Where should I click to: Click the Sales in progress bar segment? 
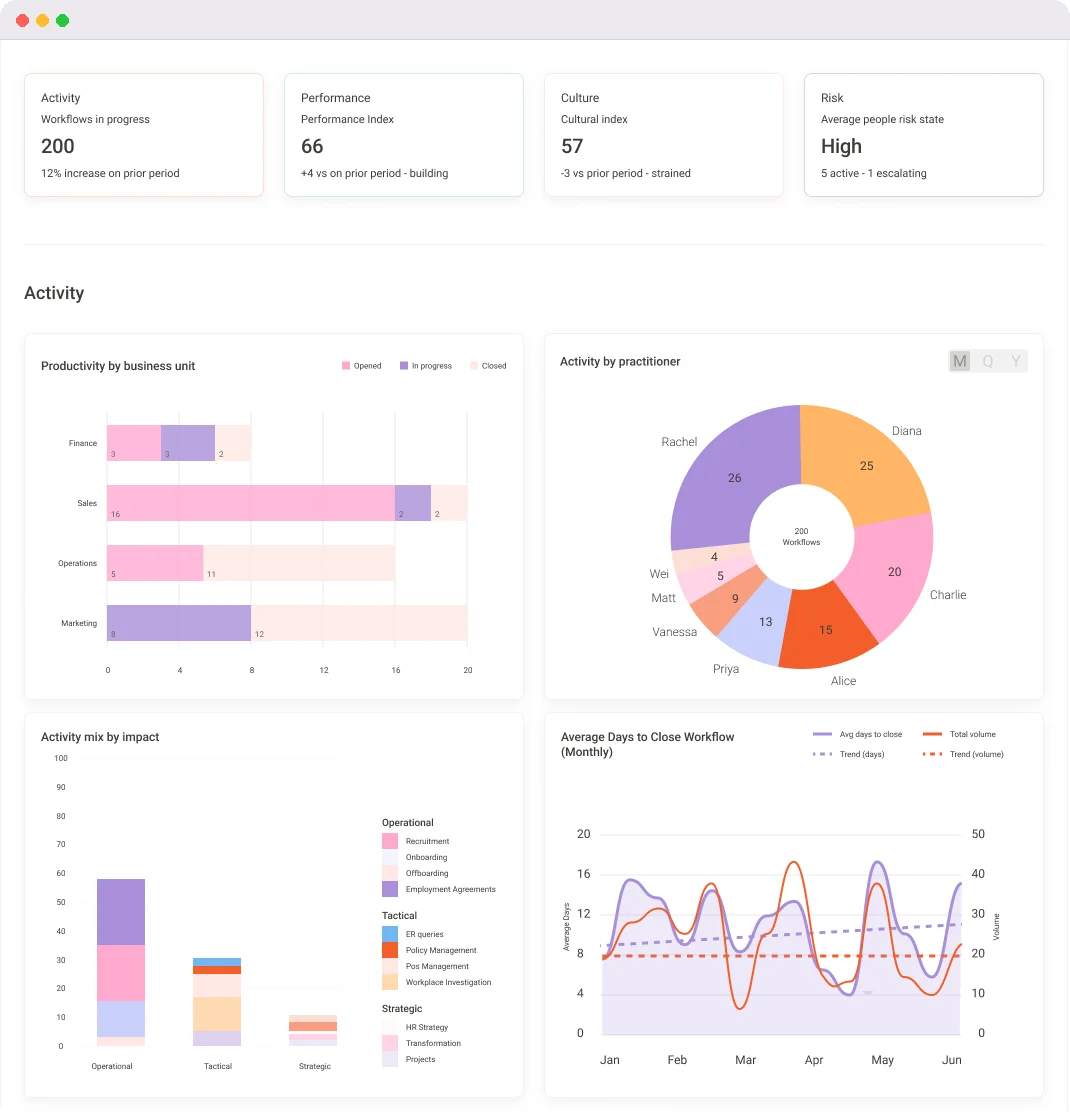coord(413,503)
